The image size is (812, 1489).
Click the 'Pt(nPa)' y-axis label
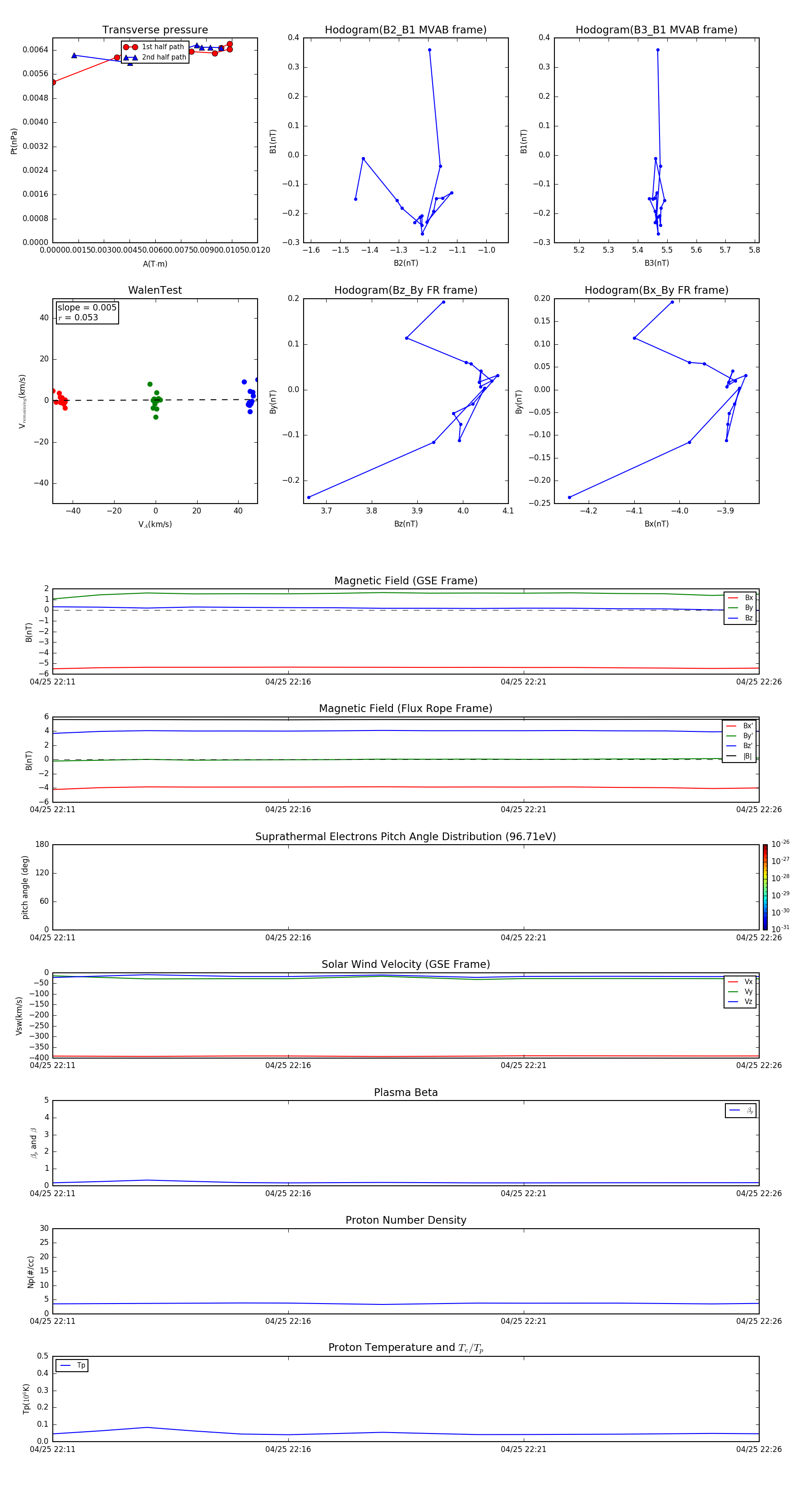click(x=14, y=140)
